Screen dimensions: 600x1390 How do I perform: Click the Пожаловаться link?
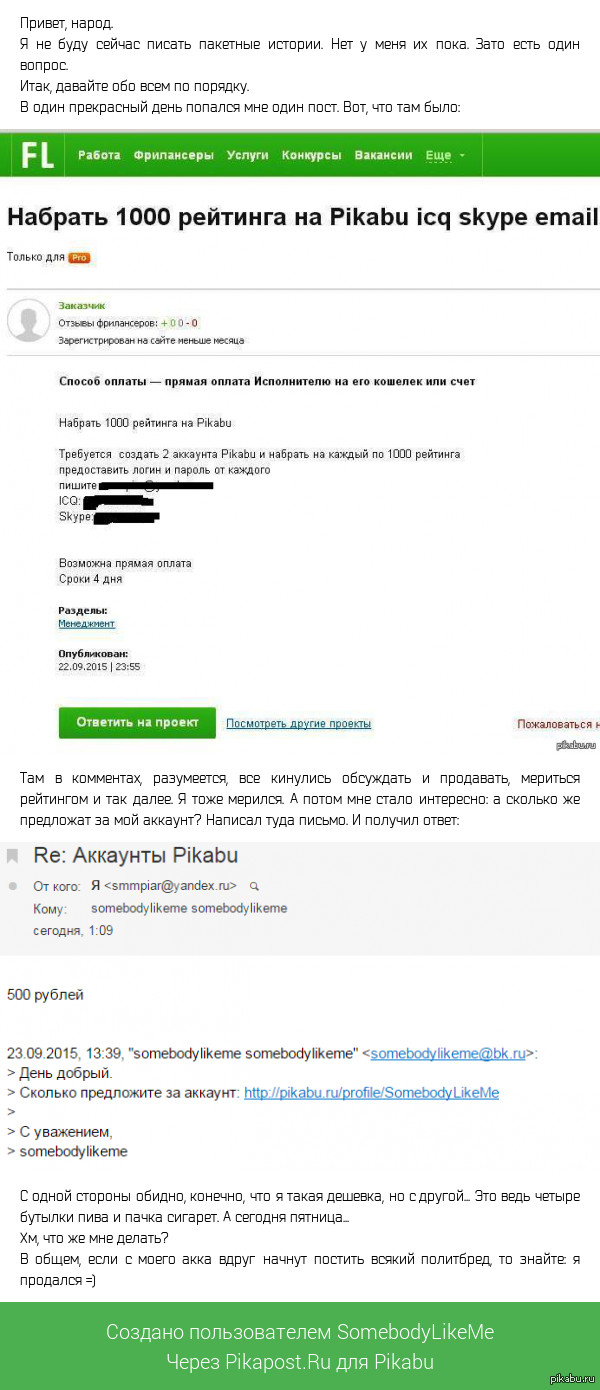click(558, 723)
